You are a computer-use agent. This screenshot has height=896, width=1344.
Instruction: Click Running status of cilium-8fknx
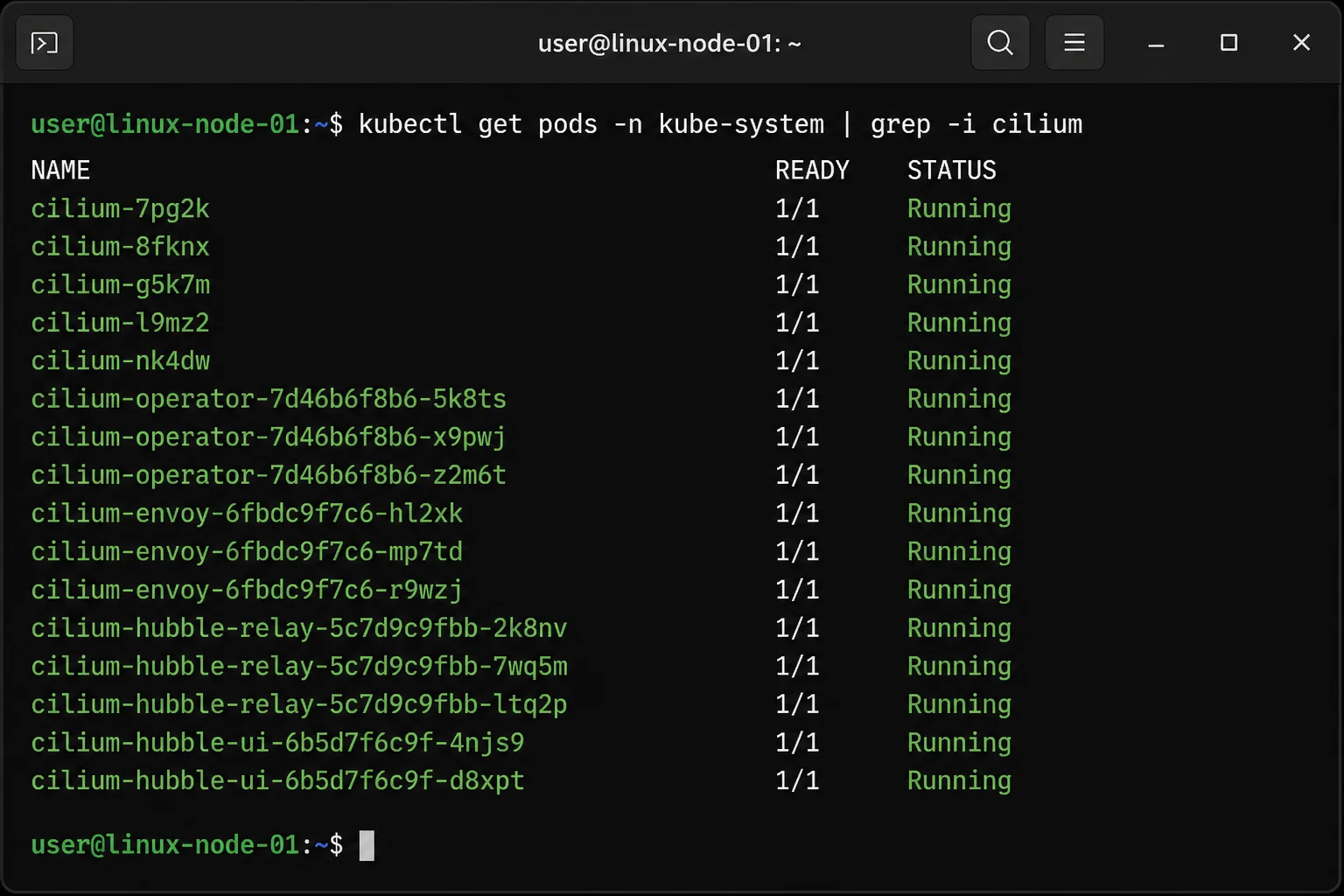(x=959, y=247)
